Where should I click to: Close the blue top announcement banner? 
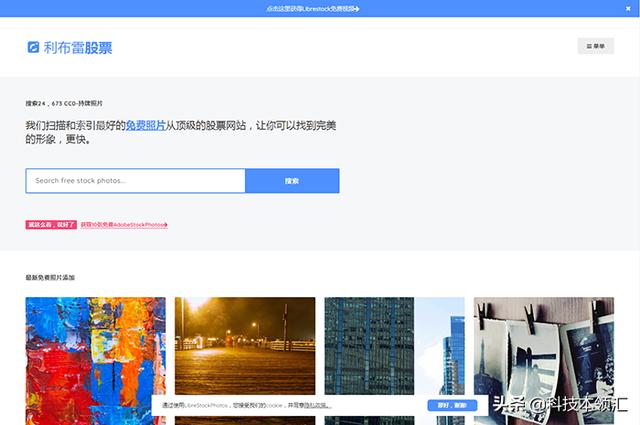click(628, 9)
